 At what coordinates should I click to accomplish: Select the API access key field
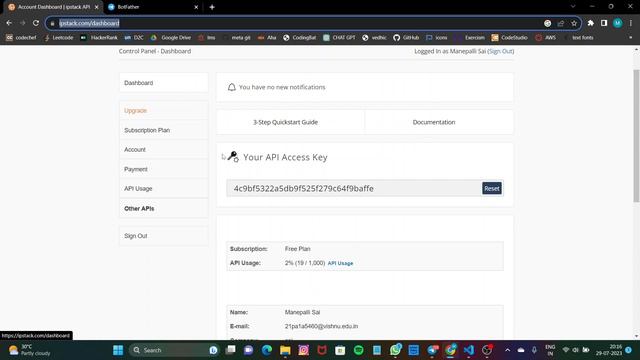click(x=354, y=189)
